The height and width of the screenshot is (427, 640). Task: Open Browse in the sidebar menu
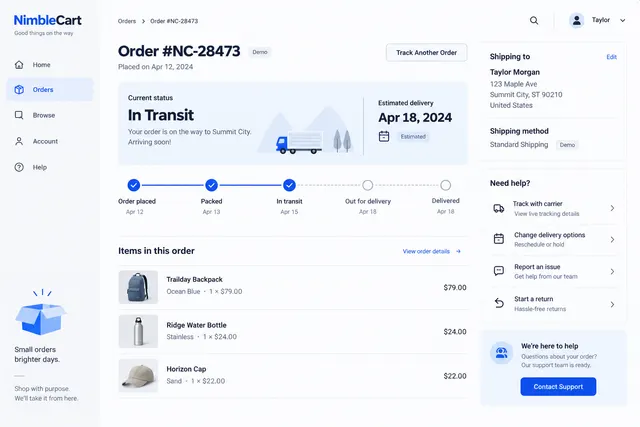pos(50,116)
